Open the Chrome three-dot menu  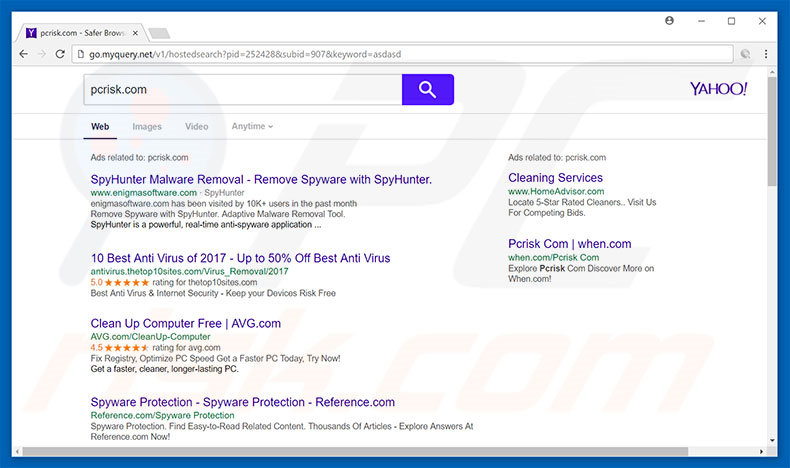(x=766, y=54)
